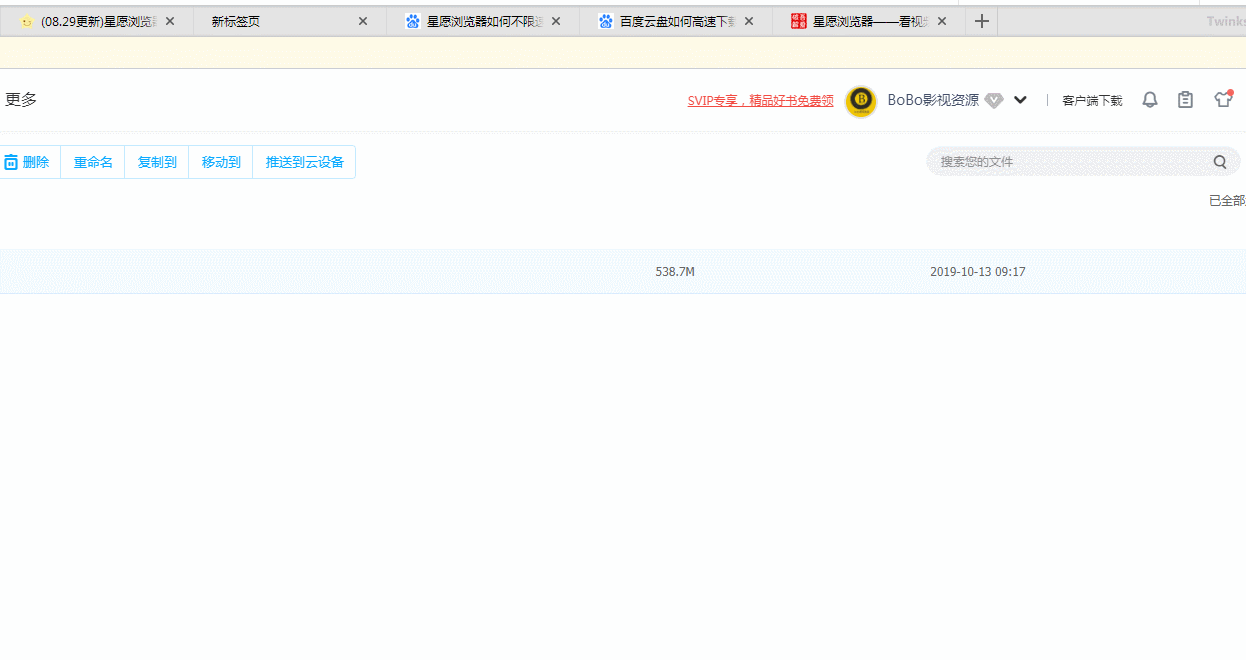The width and height of the screenshot is (1246, 660).
Task: Click the 客户端下载 link
Action: point(1092,101)
